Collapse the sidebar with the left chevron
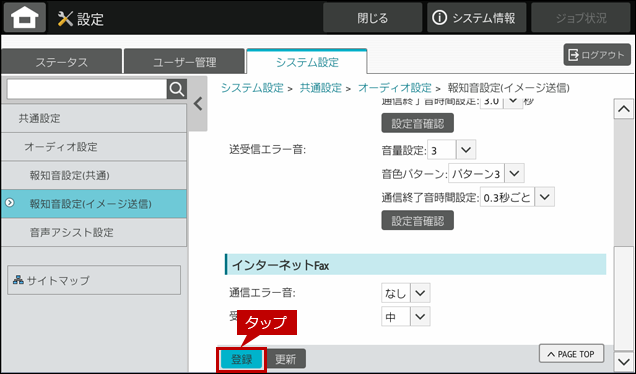The height and width of the screenshot is (374, 636). pos(198,104)
